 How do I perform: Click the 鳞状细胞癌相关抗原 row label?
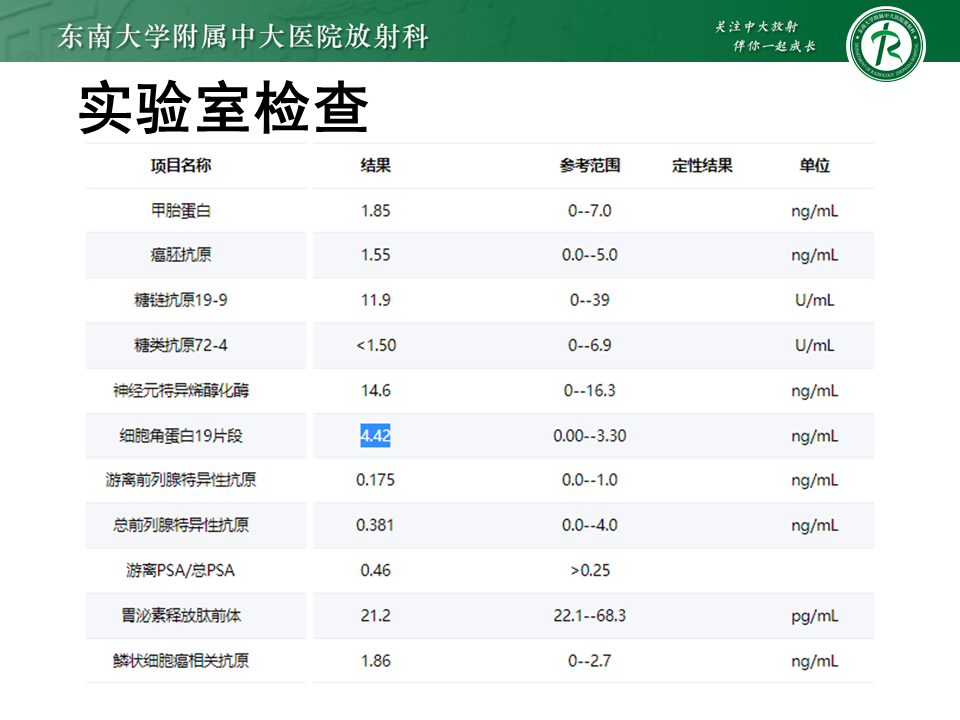tap(184, 660)
